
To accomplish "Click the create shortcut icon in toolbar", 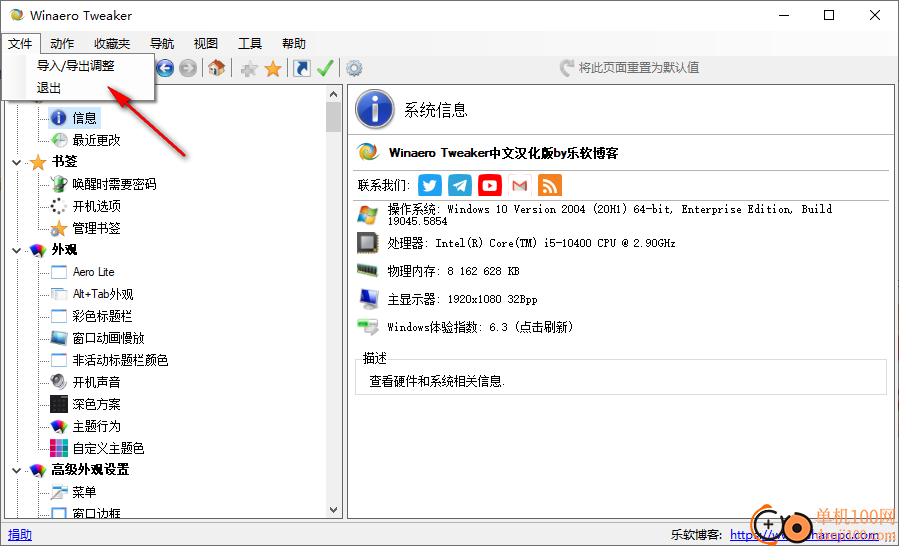I will coord(302,68).
